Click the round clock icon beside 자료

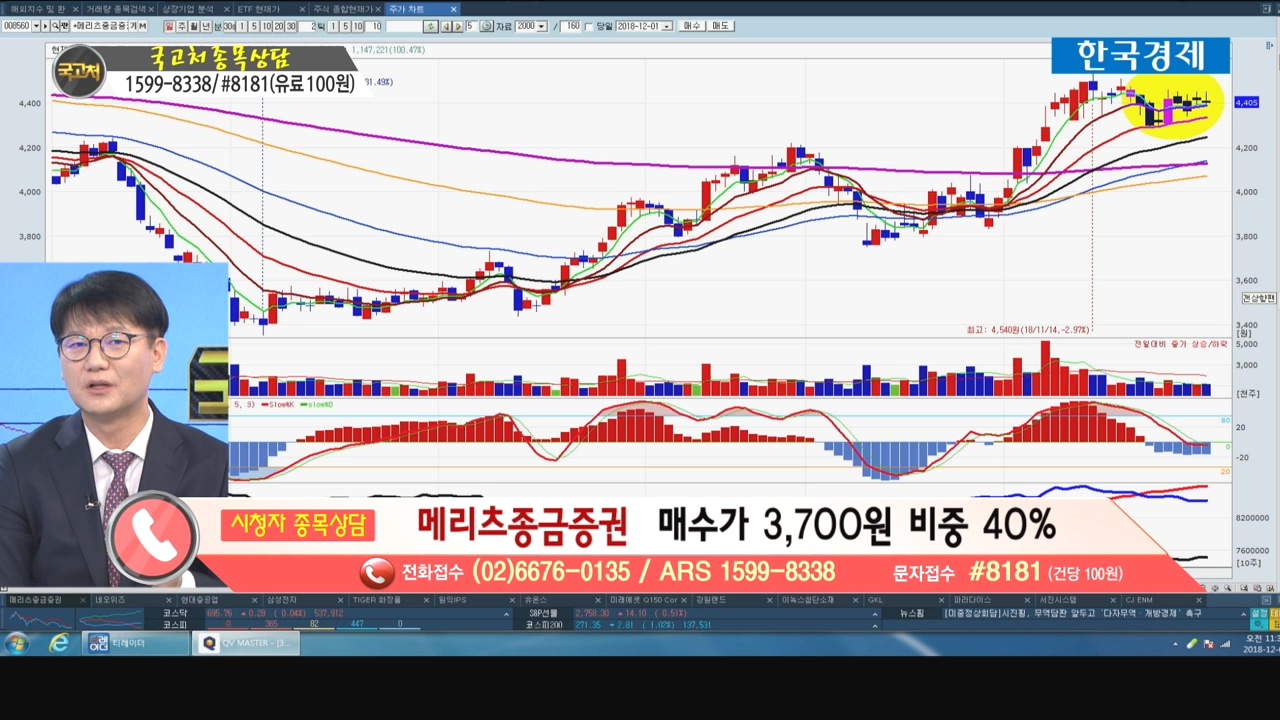click(x=486, y=26)
